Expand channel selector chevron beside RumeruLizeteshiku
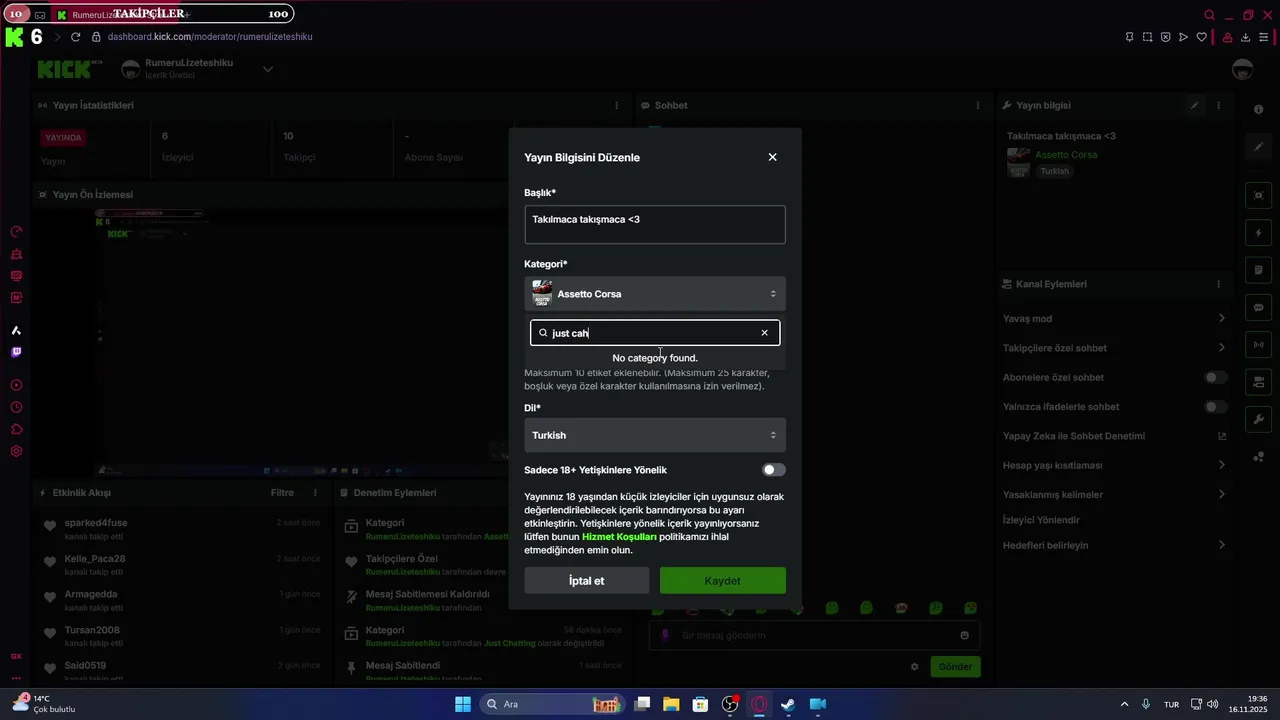The height and width of the screenshot is (720, 1280). coord(268,69)
